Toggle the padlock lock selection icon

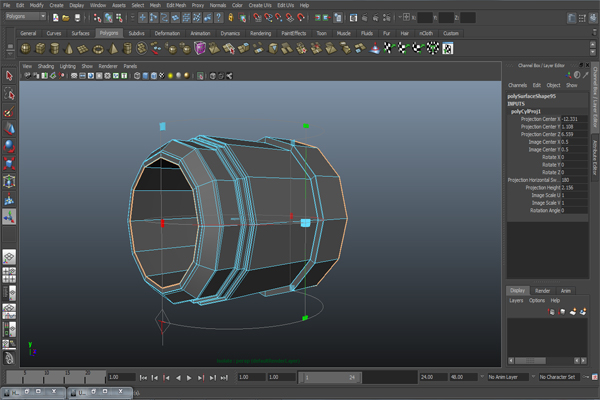(231, 18)
